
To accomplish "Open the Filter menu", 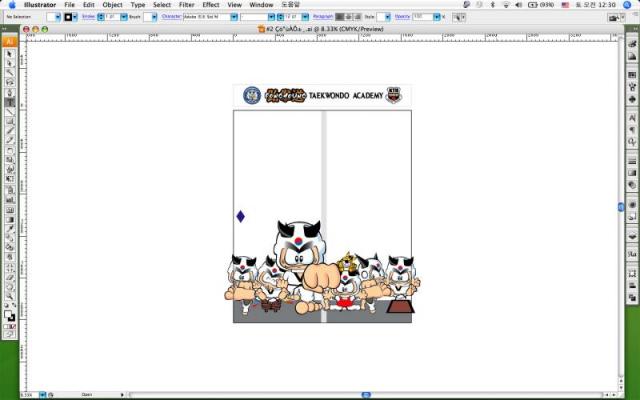I will coord(187,5).
